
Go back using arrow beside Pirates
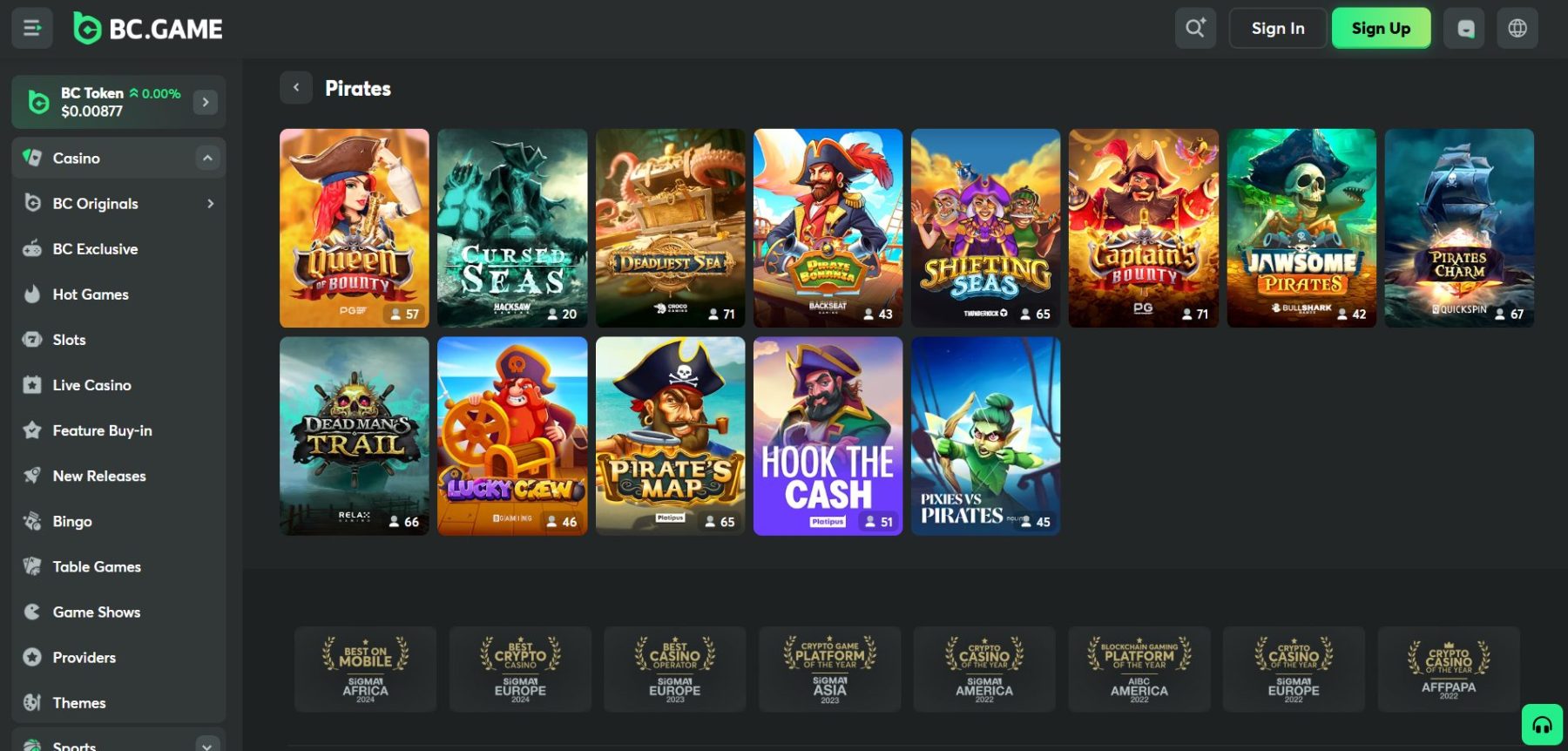pyautogui.click(x=296, y=87)
